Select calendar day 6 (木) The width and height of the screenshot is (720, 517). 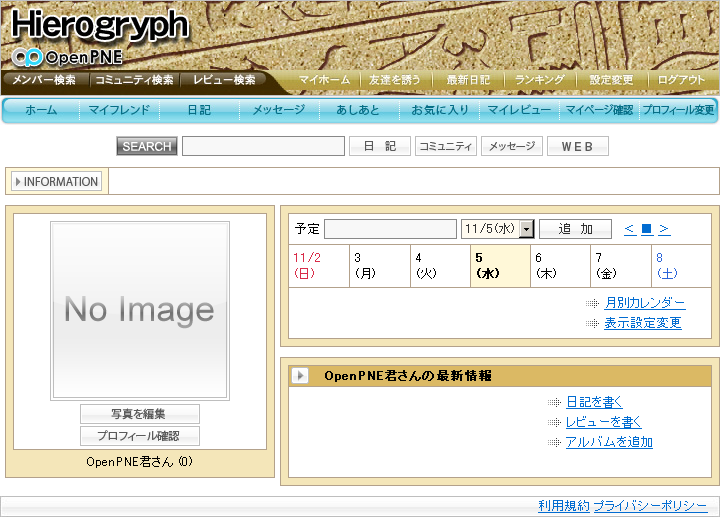(561, 266)
